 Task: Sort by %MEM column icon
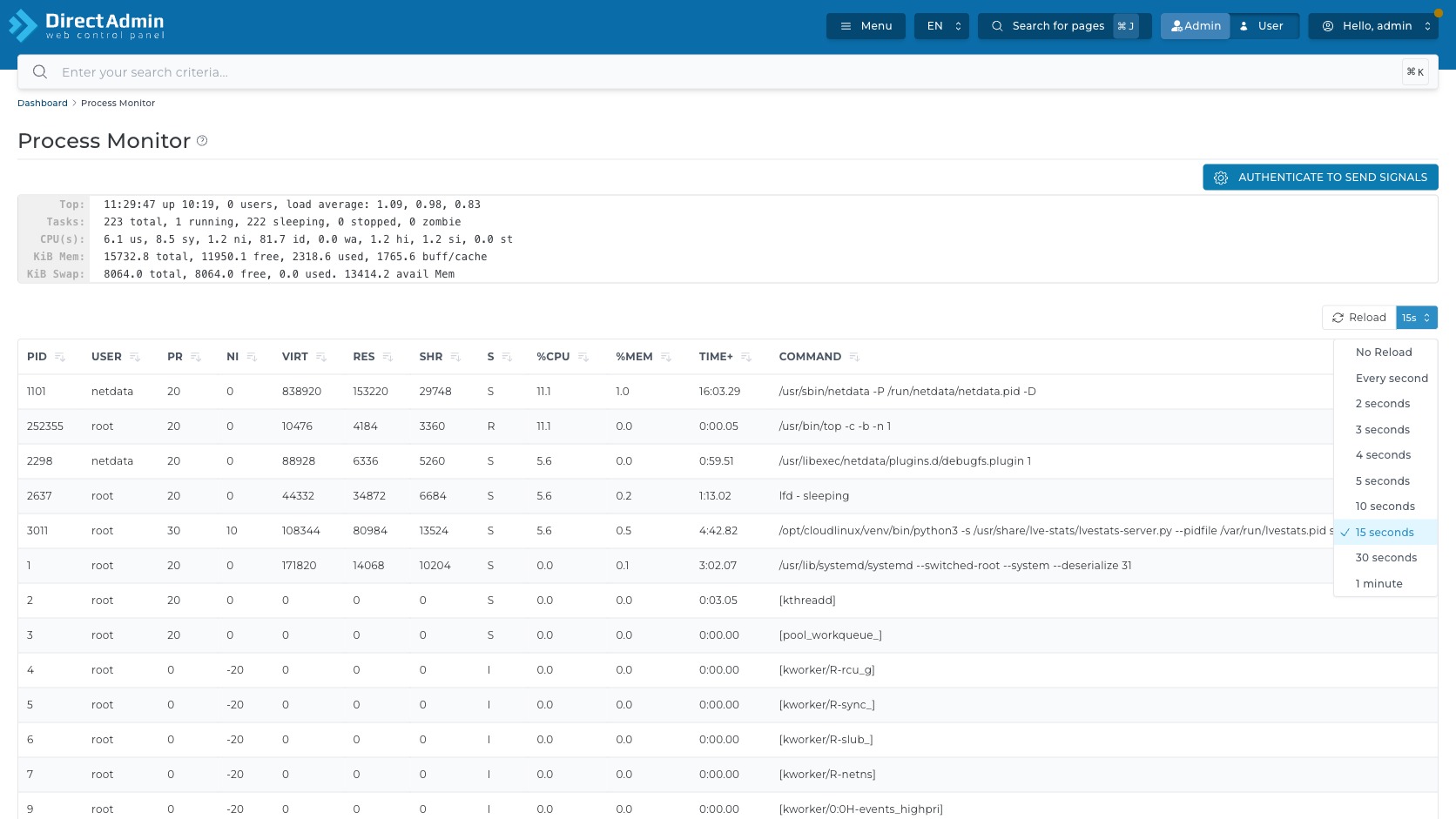pos(666,357)
